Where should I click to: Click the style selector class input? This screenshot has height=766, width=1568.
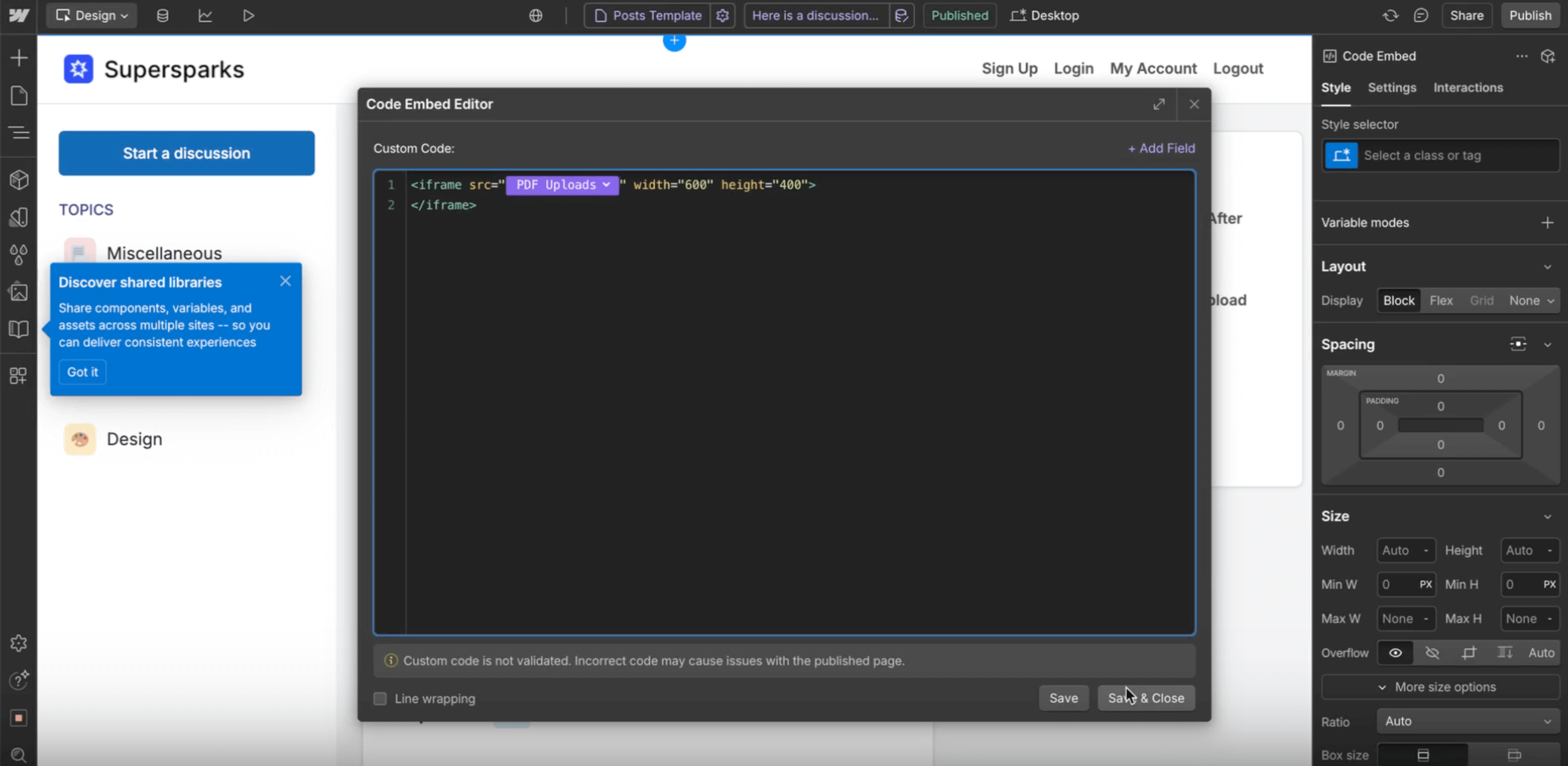1440,155
